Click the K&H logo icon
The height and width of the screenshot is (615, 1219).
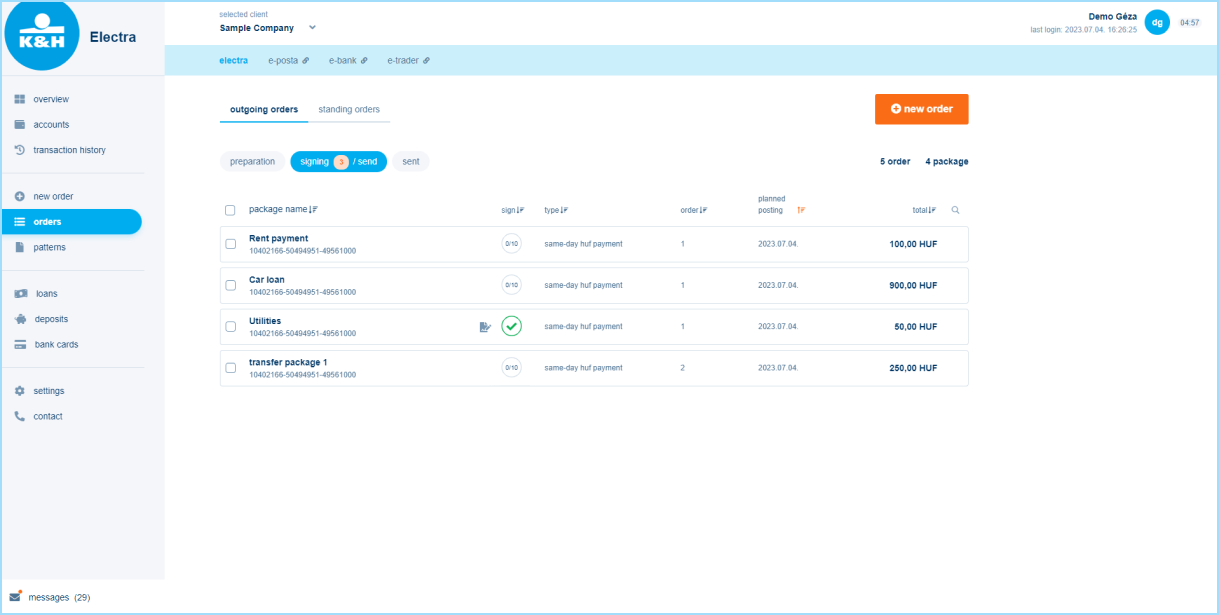coord(42,35)
